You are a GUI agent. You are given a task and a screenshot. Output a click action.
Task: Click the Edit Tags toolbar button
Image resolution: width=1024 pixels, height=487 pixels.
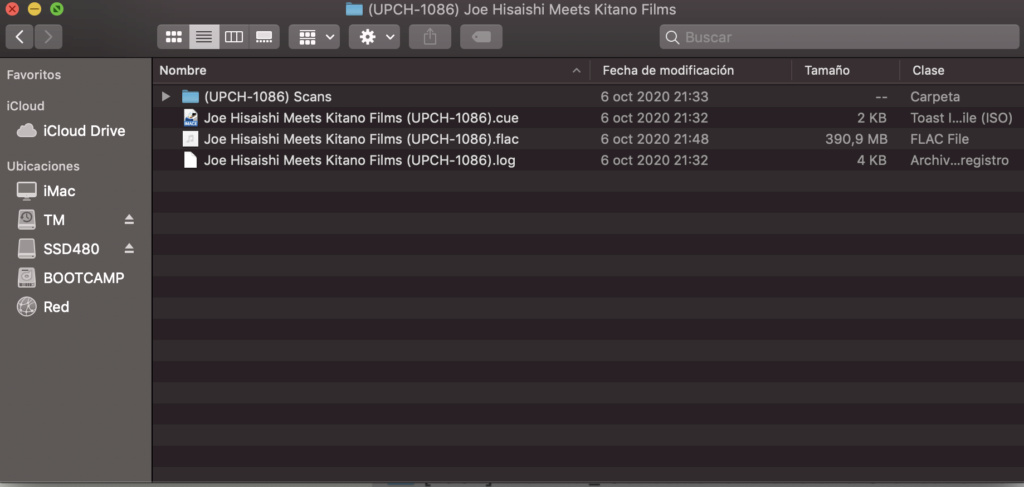point(481,37)
